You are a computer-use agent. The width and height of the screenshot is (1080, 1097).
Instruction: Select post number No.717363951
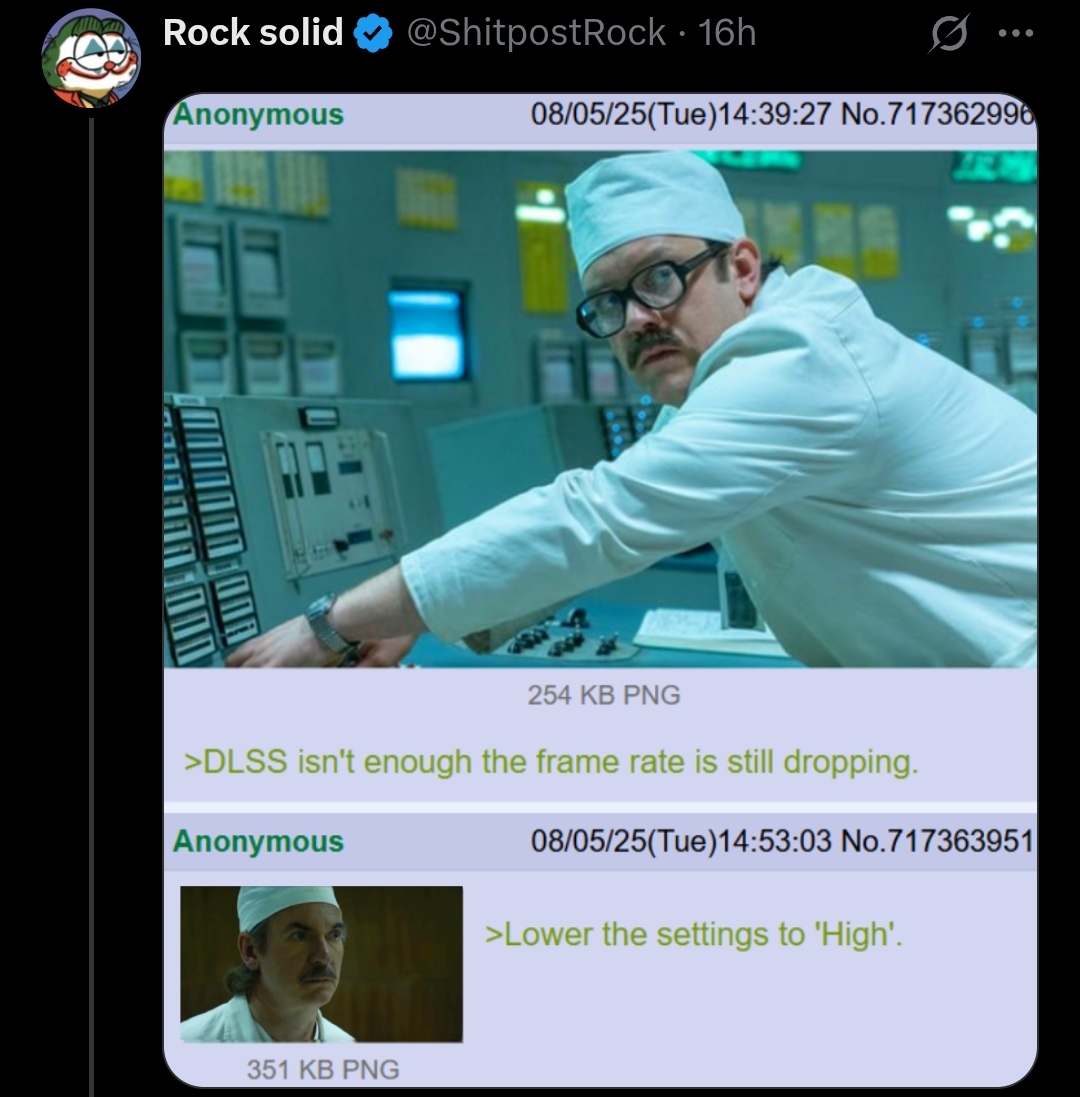pos(937,841)
